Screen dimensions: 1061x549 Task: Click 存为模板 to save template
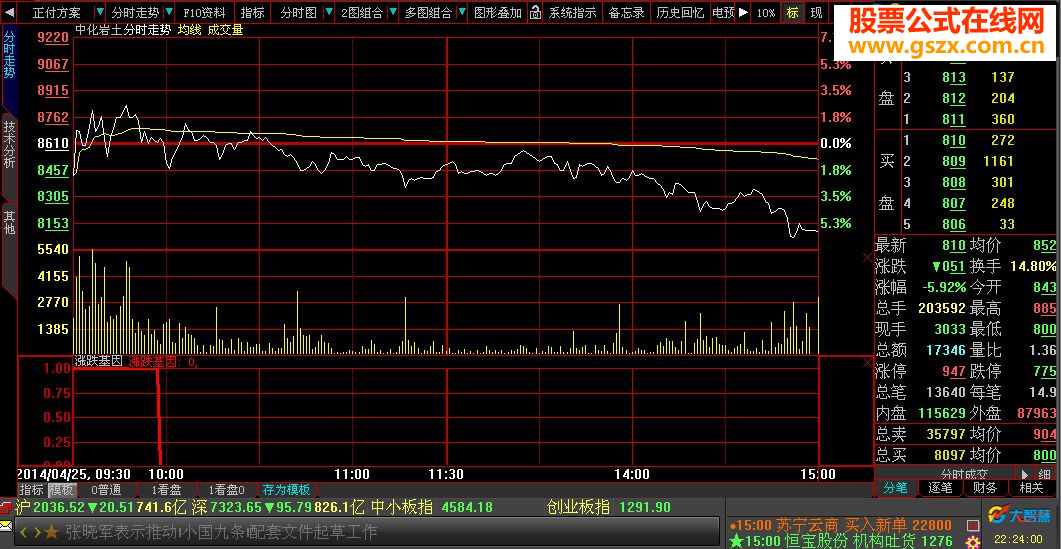[287, 490]
